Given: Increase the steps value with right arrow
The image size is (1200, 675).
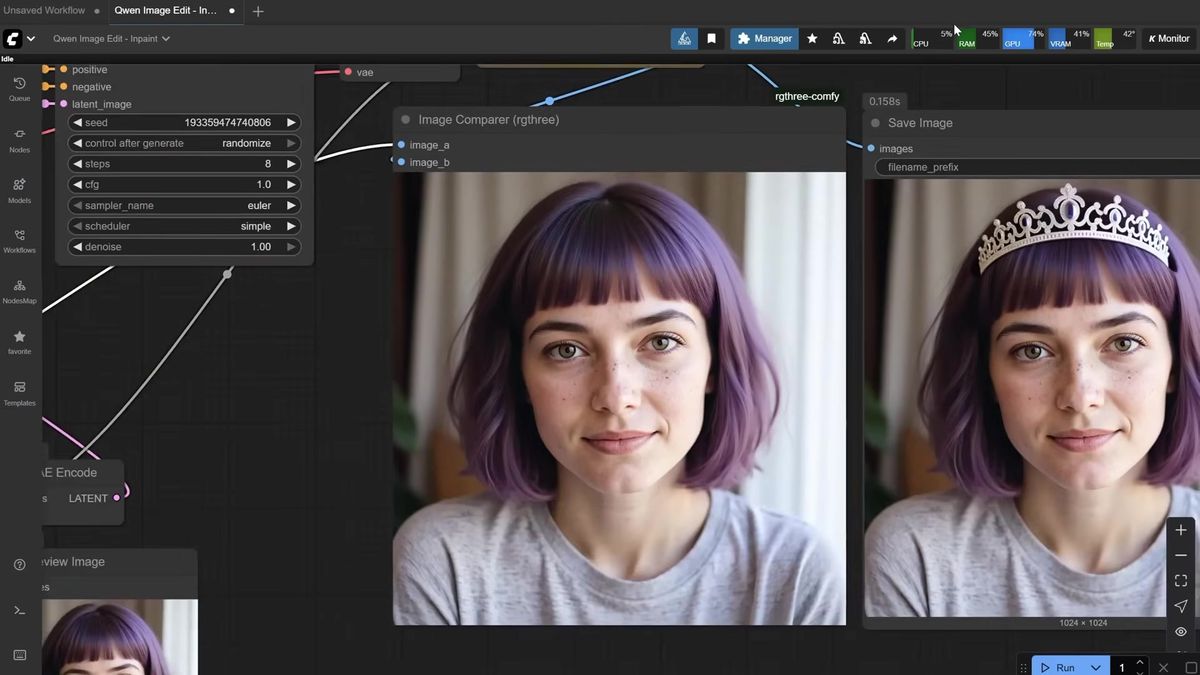Looking at the screenshot, I should click(291, 164).
